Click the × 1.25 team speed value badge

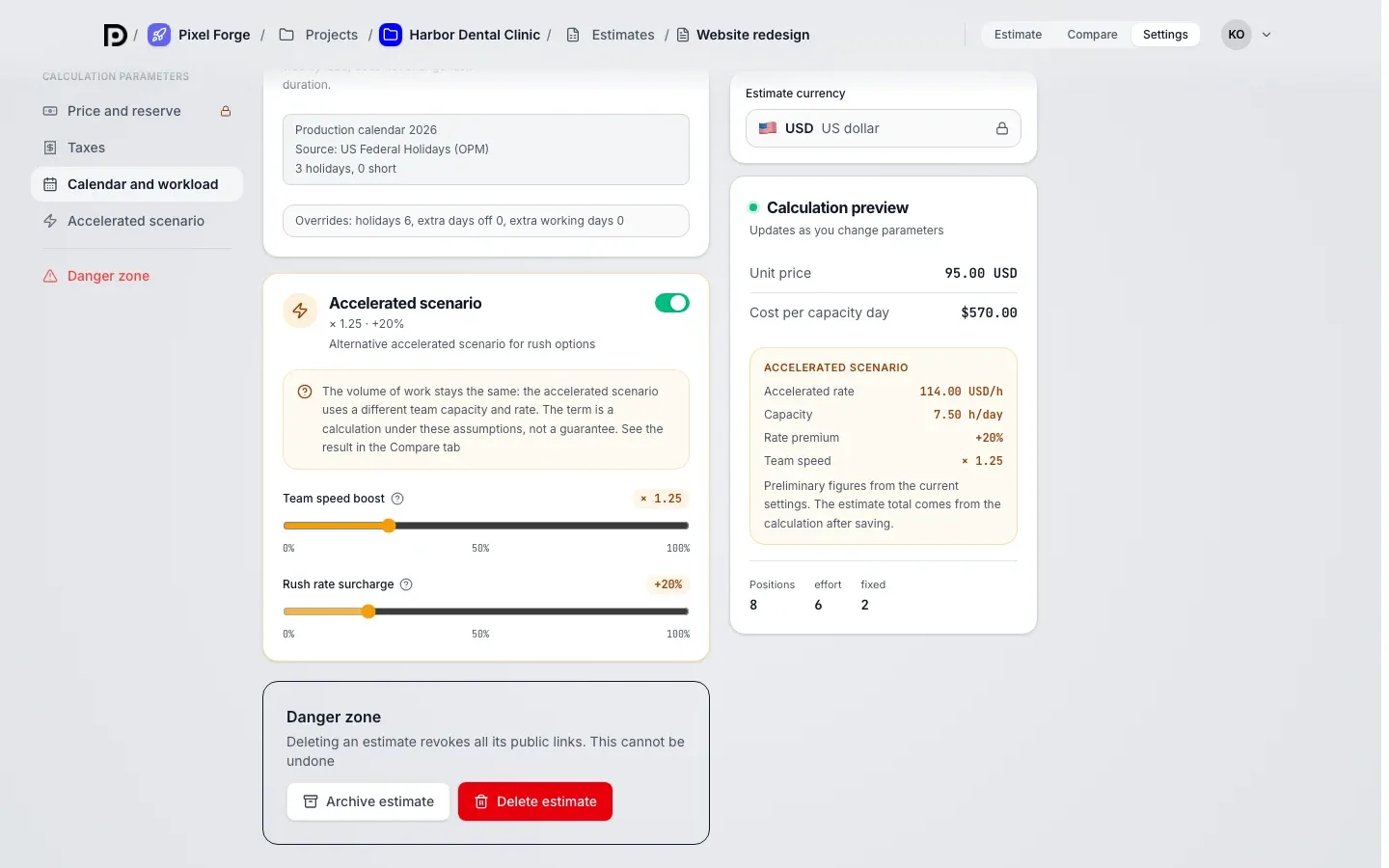(661, 499)
